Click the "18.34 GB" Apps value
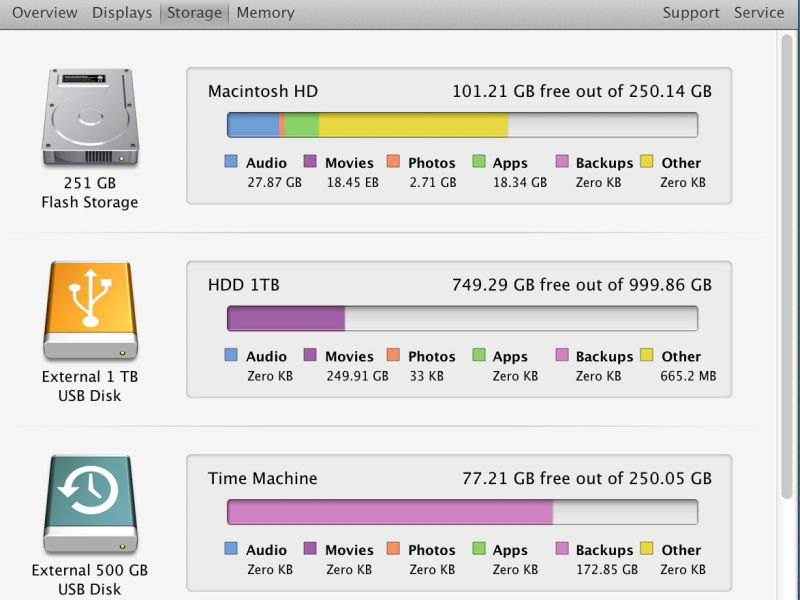The image size is (800, 600). coord(520,182)
